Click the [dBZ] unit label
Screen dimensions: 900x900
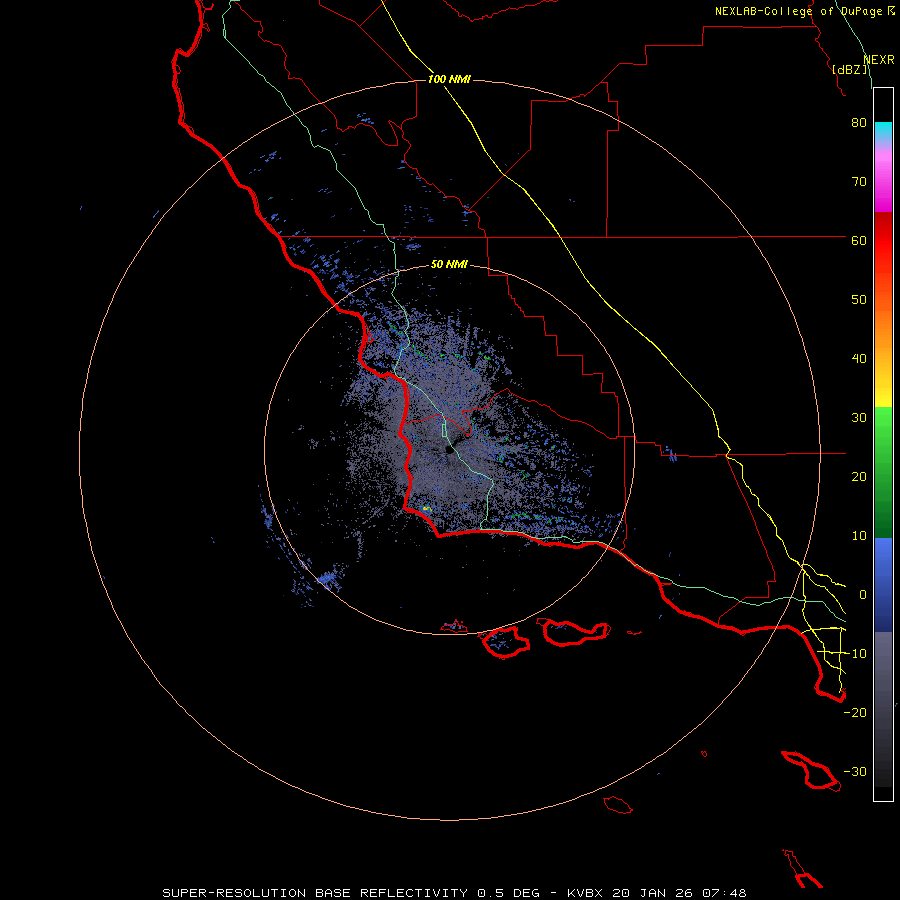click(x=849, y=69)
